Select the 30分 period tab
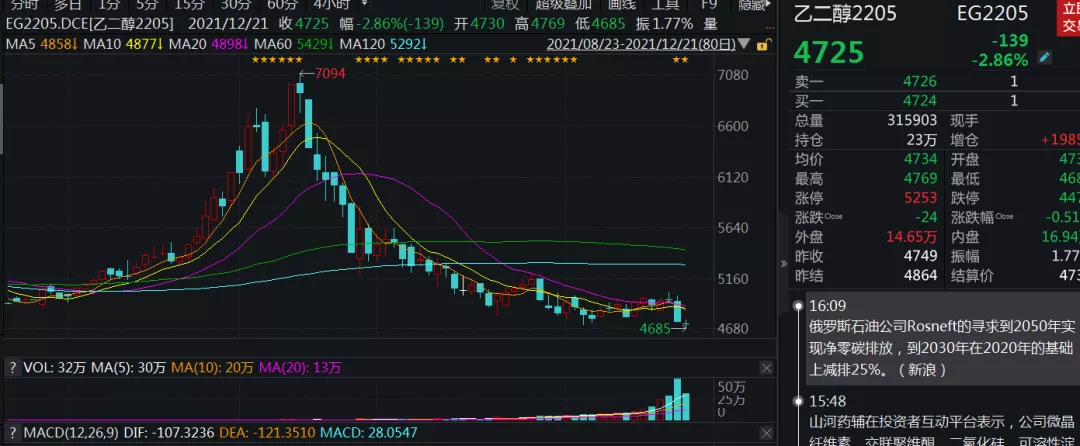This screenshot has height=446, width=1080. [x=236, y=5]
